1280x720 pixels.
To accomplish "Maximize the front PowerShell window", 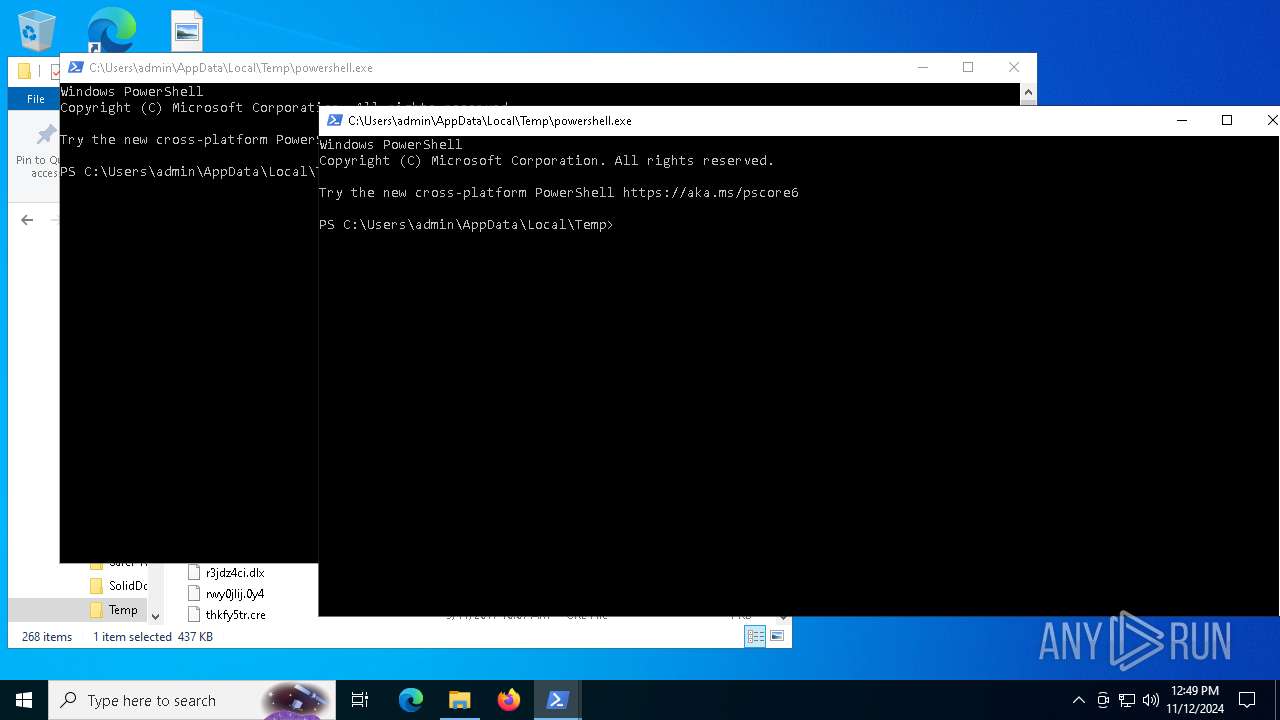I will (x=1227, y=120).
